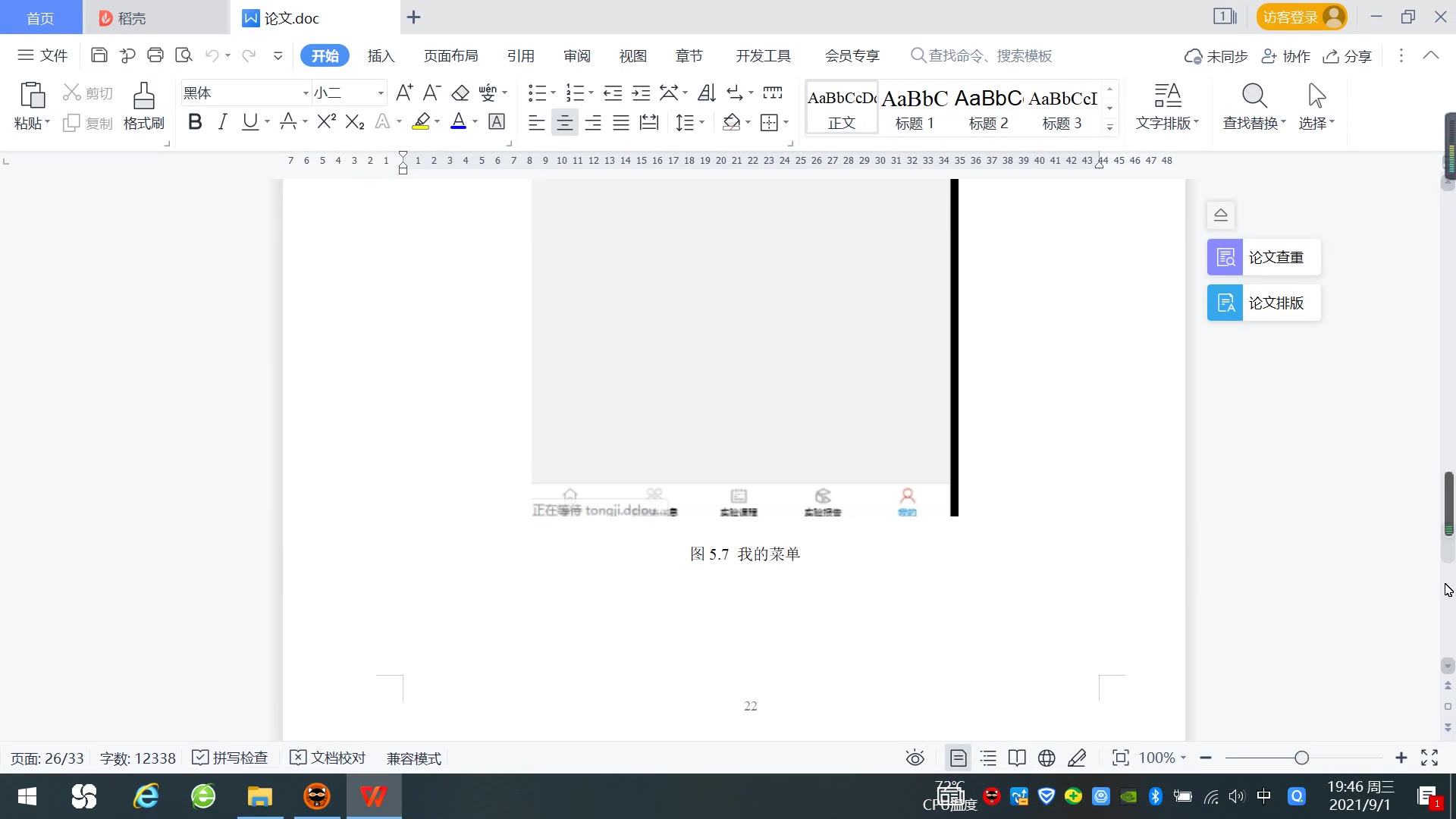
Task: Click the italic formatting icon
Action: (x=222, y=122)
